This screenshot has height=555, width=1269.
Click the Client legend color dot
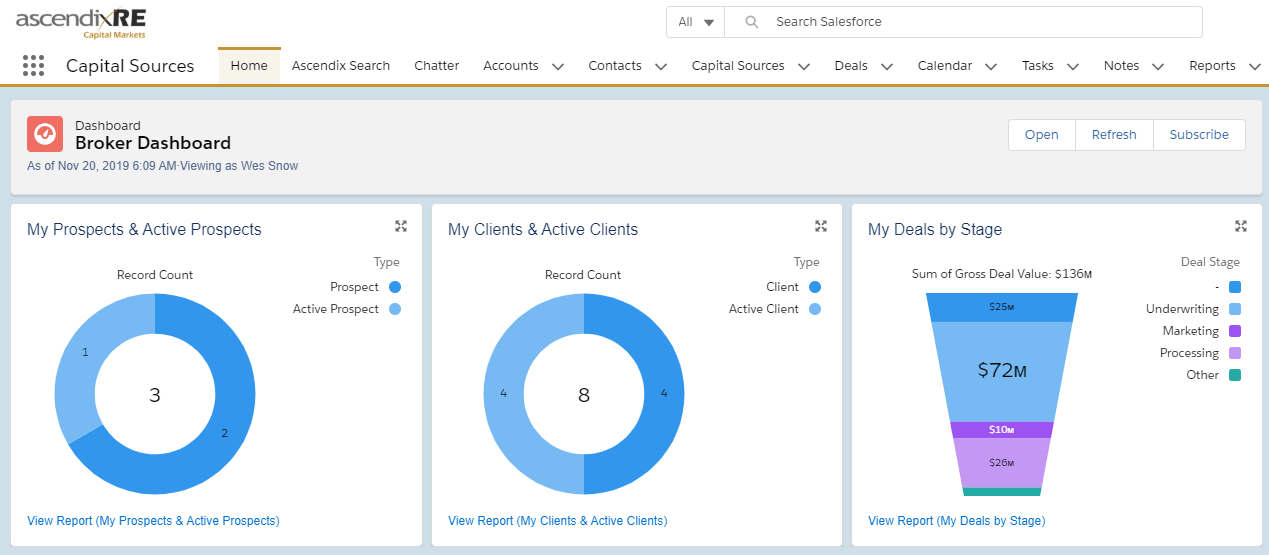(x=814, y=287)
